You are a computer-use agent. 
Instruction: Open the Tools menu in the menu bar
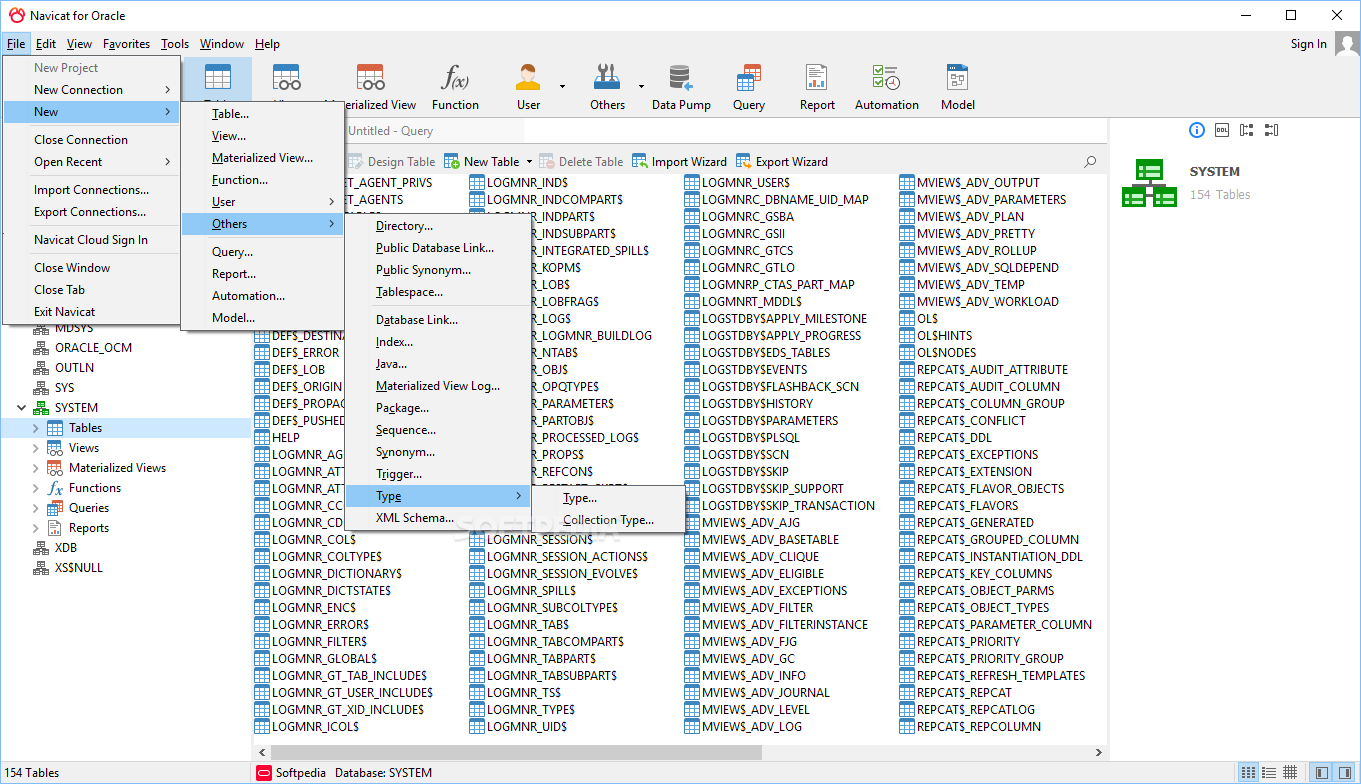coord(175,44)
